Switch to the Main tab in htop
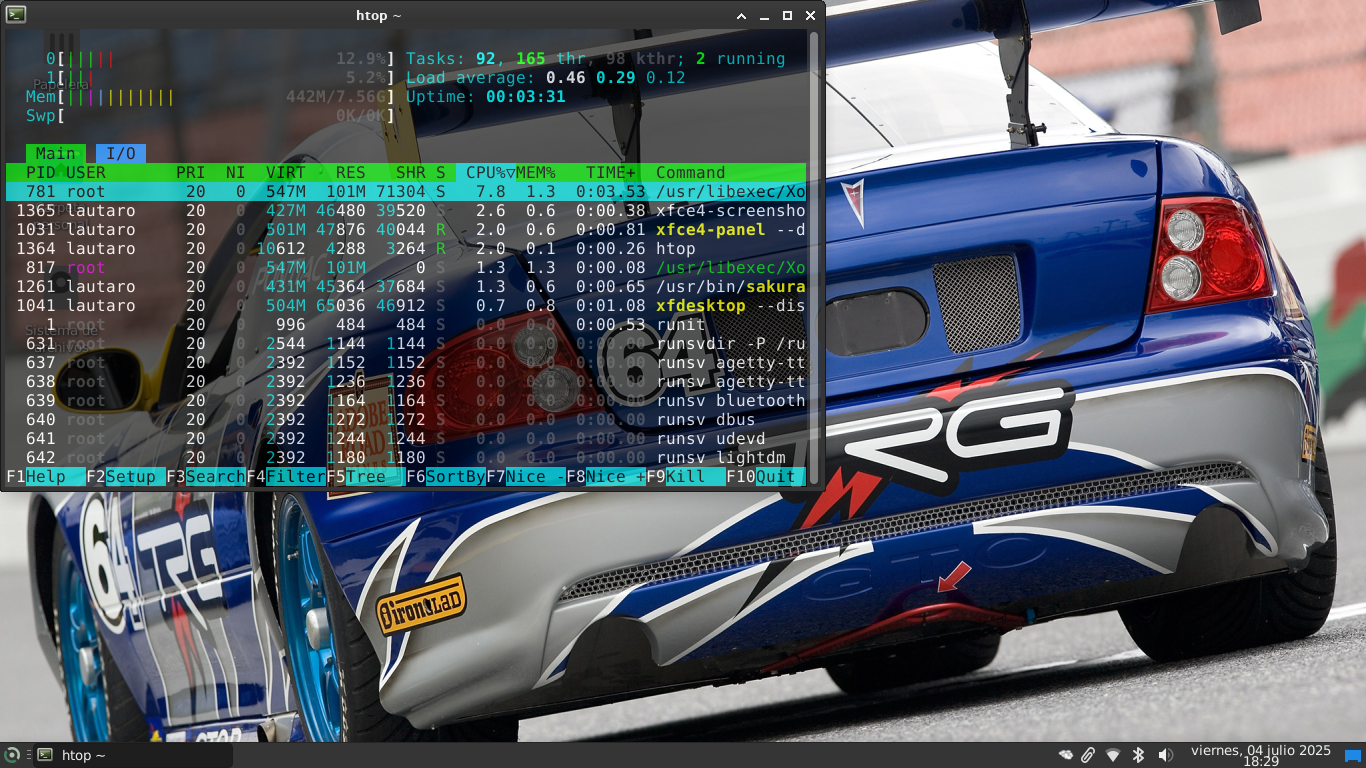 56,153
